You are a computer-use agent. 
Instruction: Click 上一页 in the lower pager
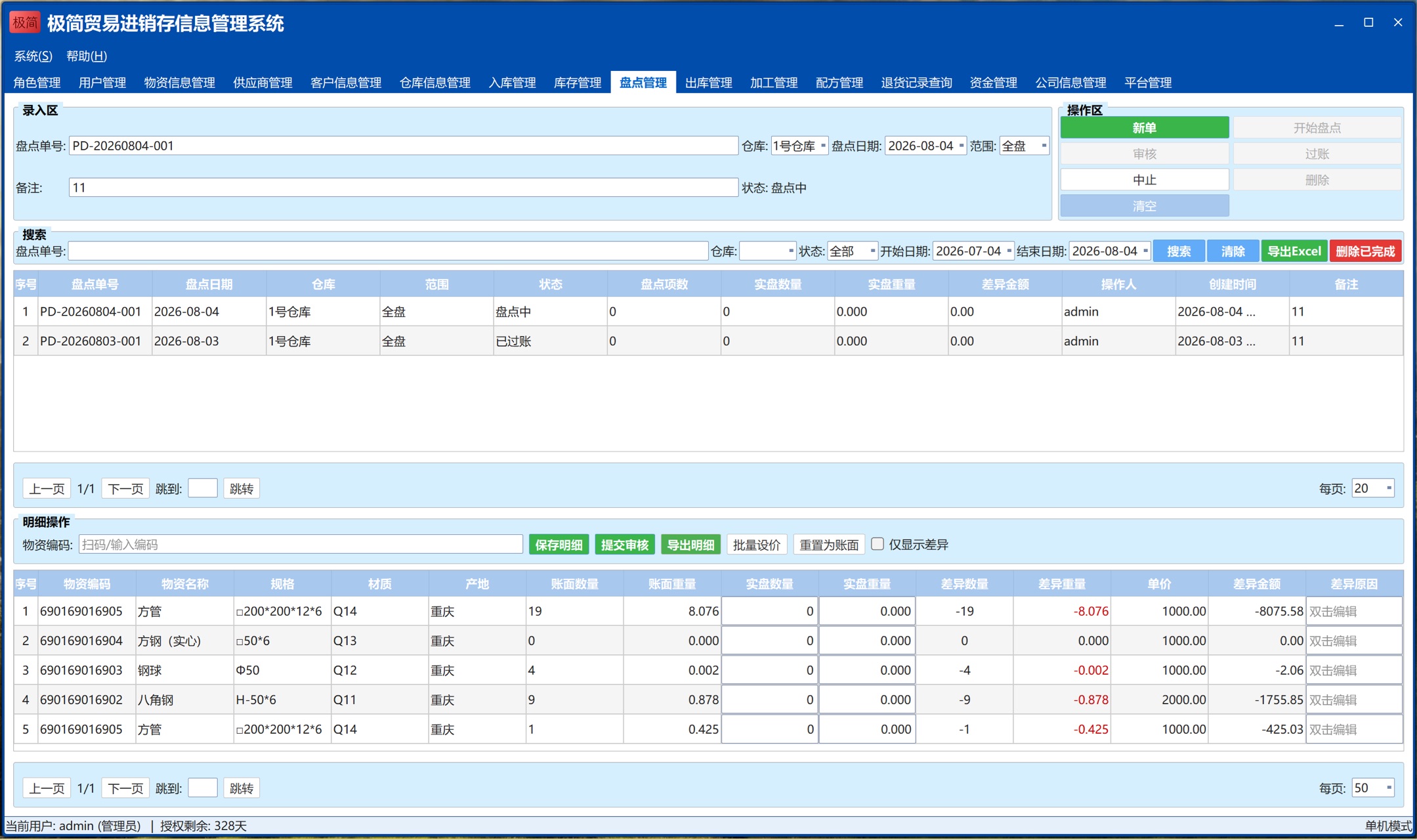tap(47, 788)
